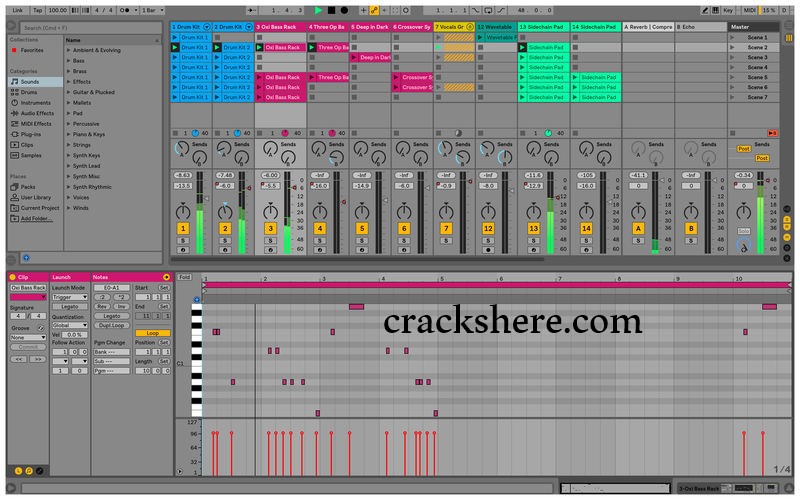Image resolution: width=800 pixels, height=500 pixels.
Task: Toggle track 5 Track Activator button
Action: click(x=362, y=229)
